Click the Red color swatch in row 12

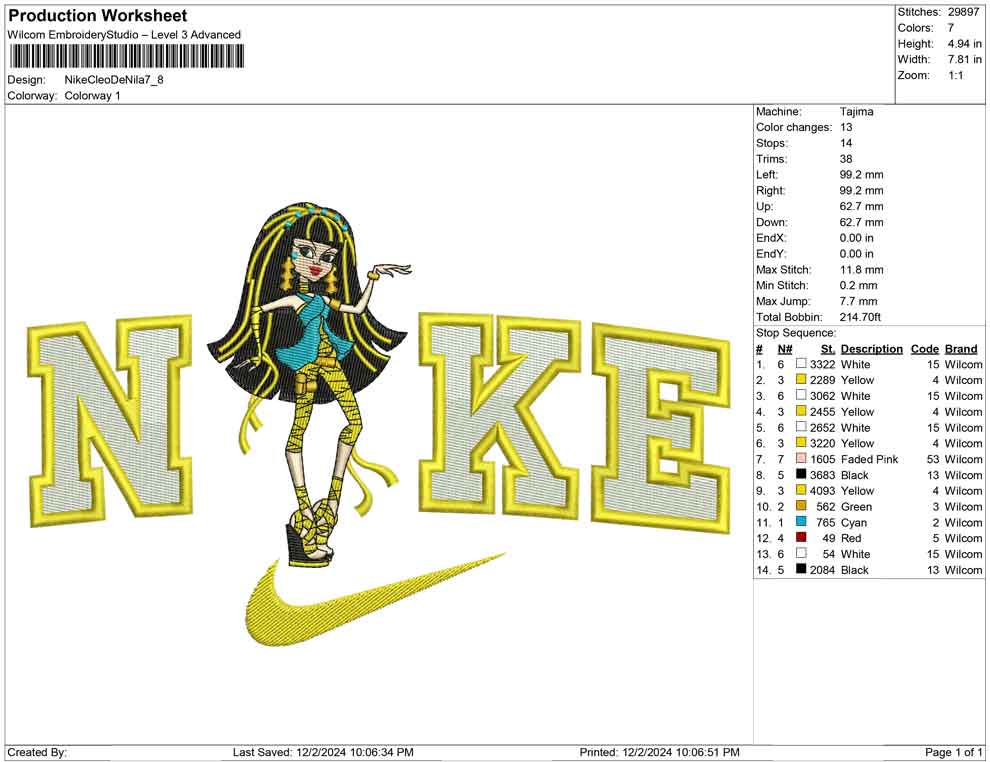pyautogui.click(x=801, y=538)
